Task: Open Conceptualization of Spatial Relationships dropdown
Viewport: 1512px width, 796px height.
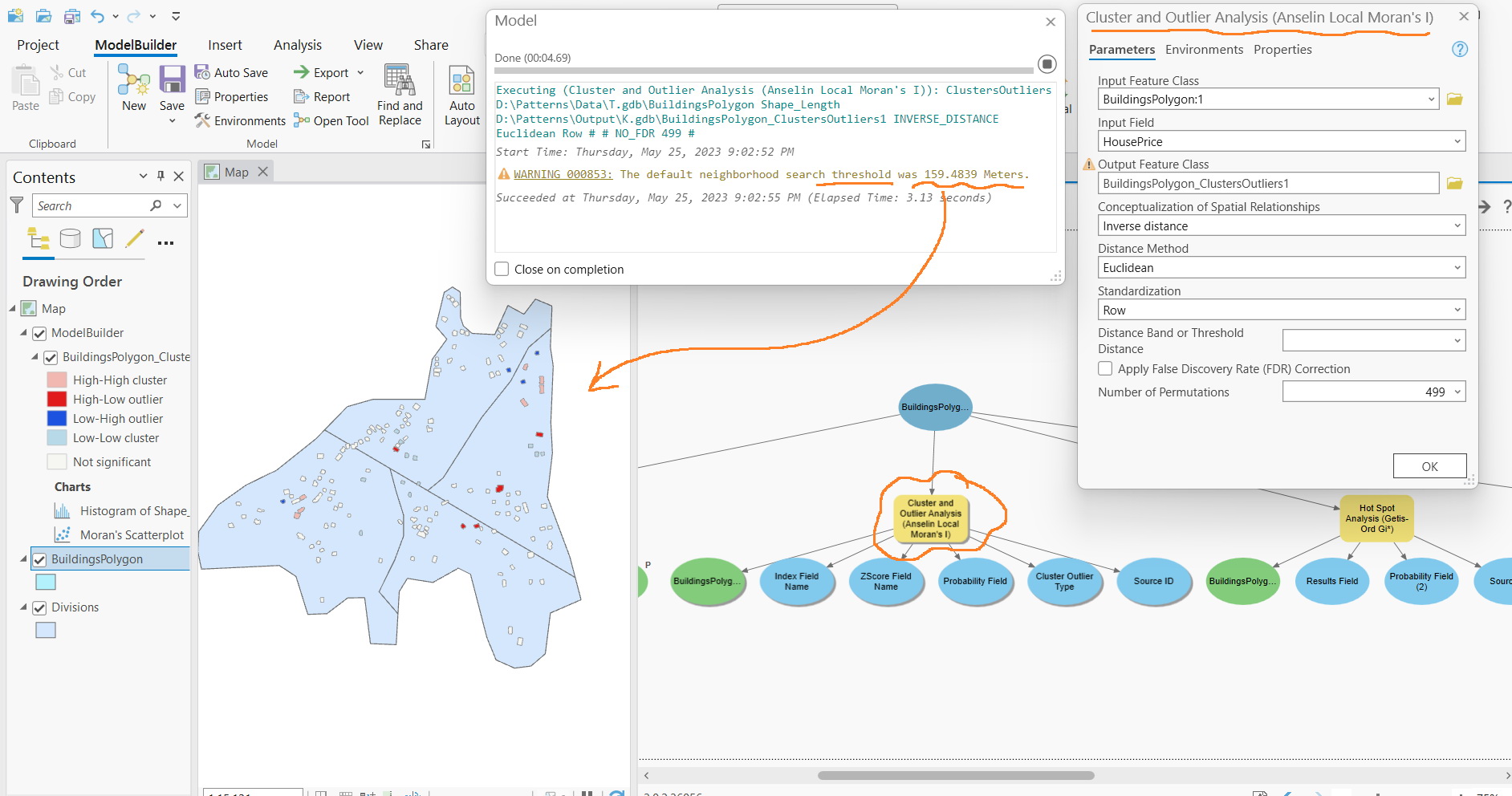Action: tap(1457, 226)
